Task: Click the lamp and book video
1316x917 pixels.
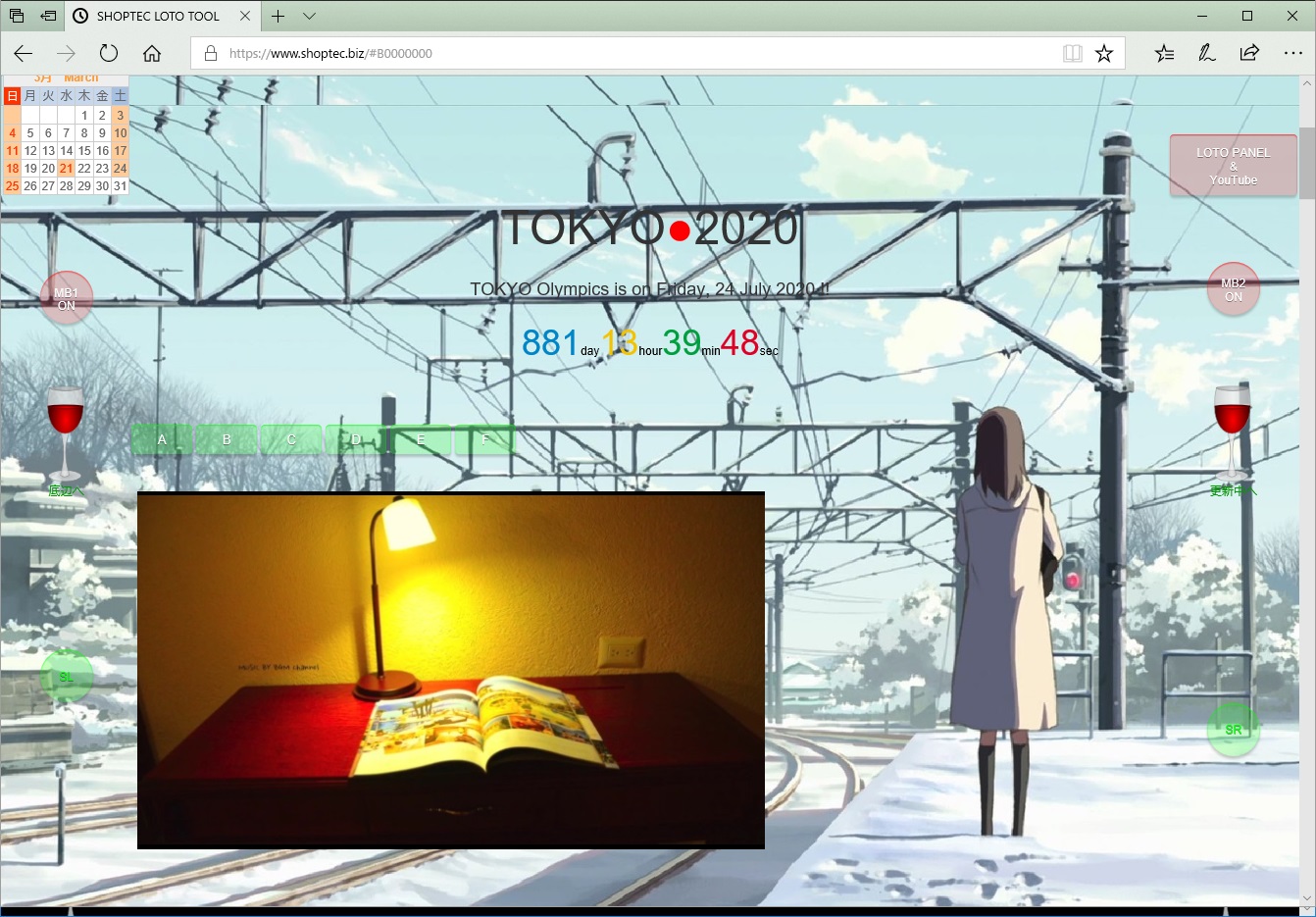Action: click(x=451, y=670)
